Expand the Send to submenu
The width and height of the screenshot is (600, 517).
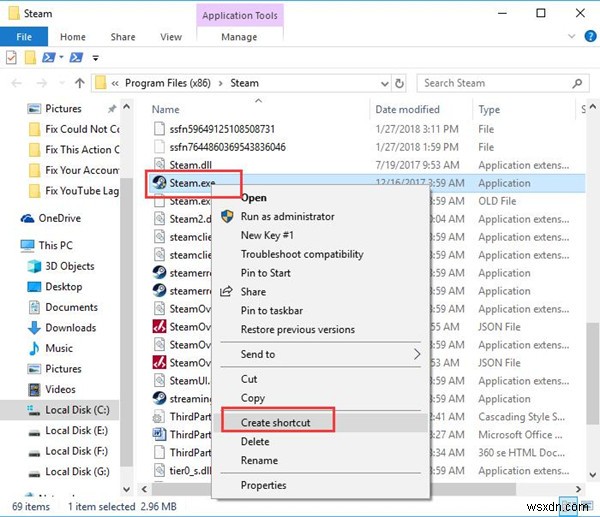click(x=321, y=354)
